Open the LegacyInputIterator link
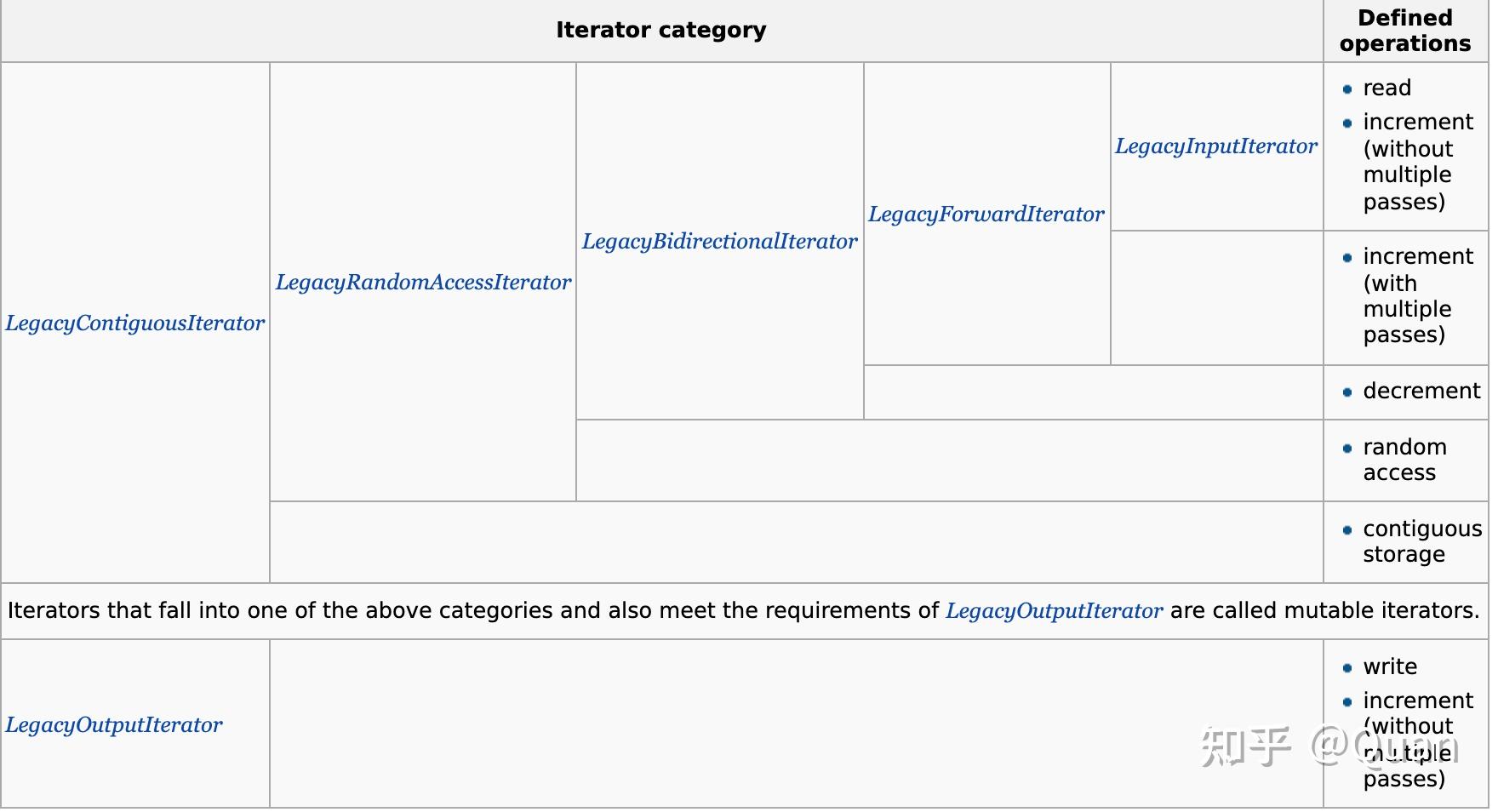 (x=1216, y=146)
